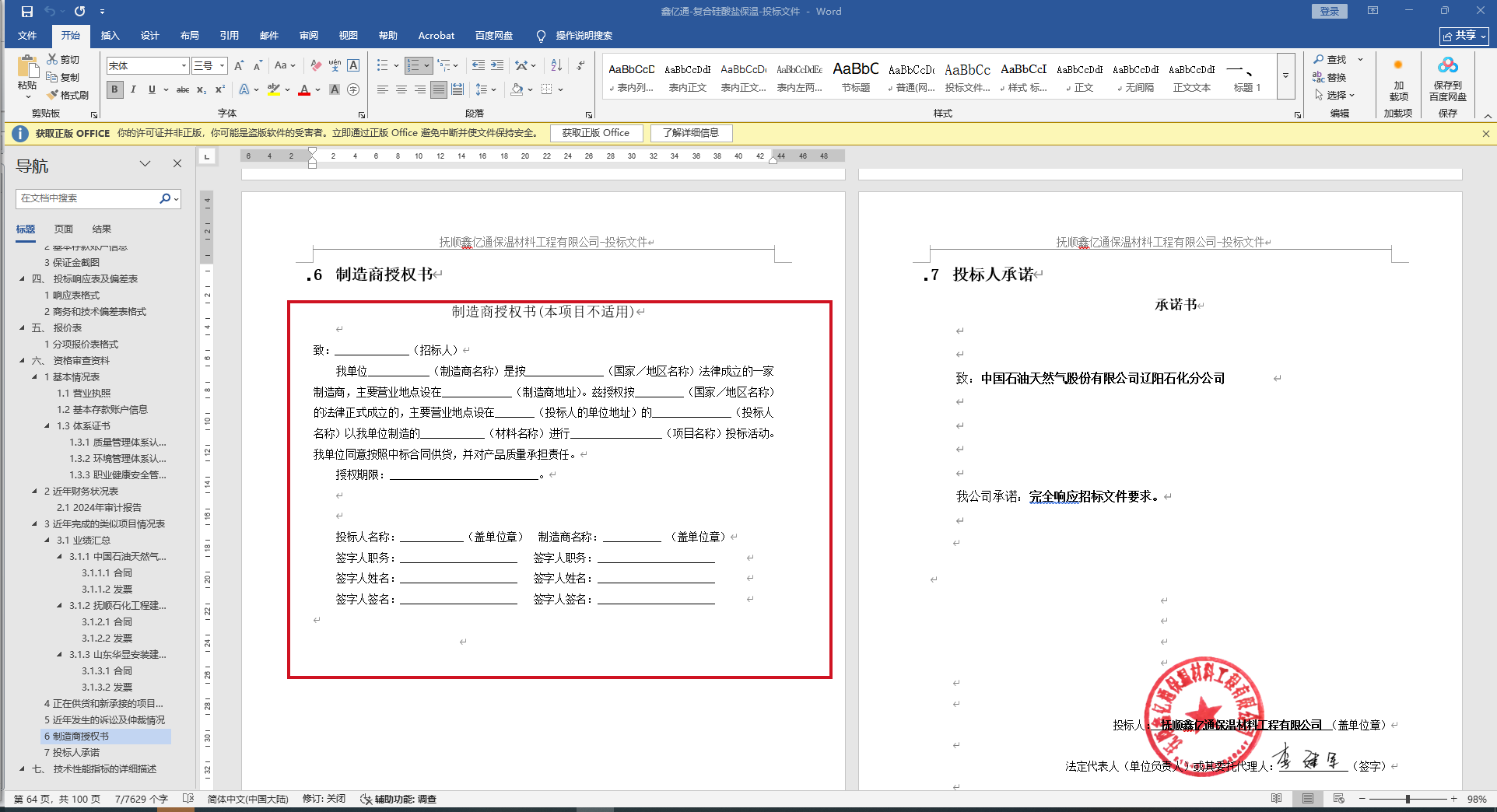Sort the selected paragraphs A–Z
Screen dimensions: 1497x812
coord(556,66)
